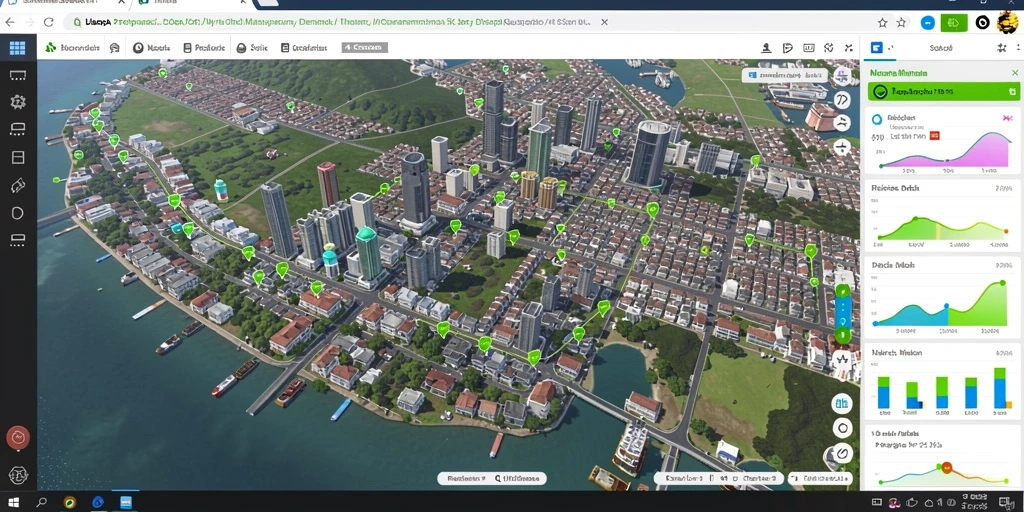Click the blue square icon tab in side panel

[x=876, y=48]
